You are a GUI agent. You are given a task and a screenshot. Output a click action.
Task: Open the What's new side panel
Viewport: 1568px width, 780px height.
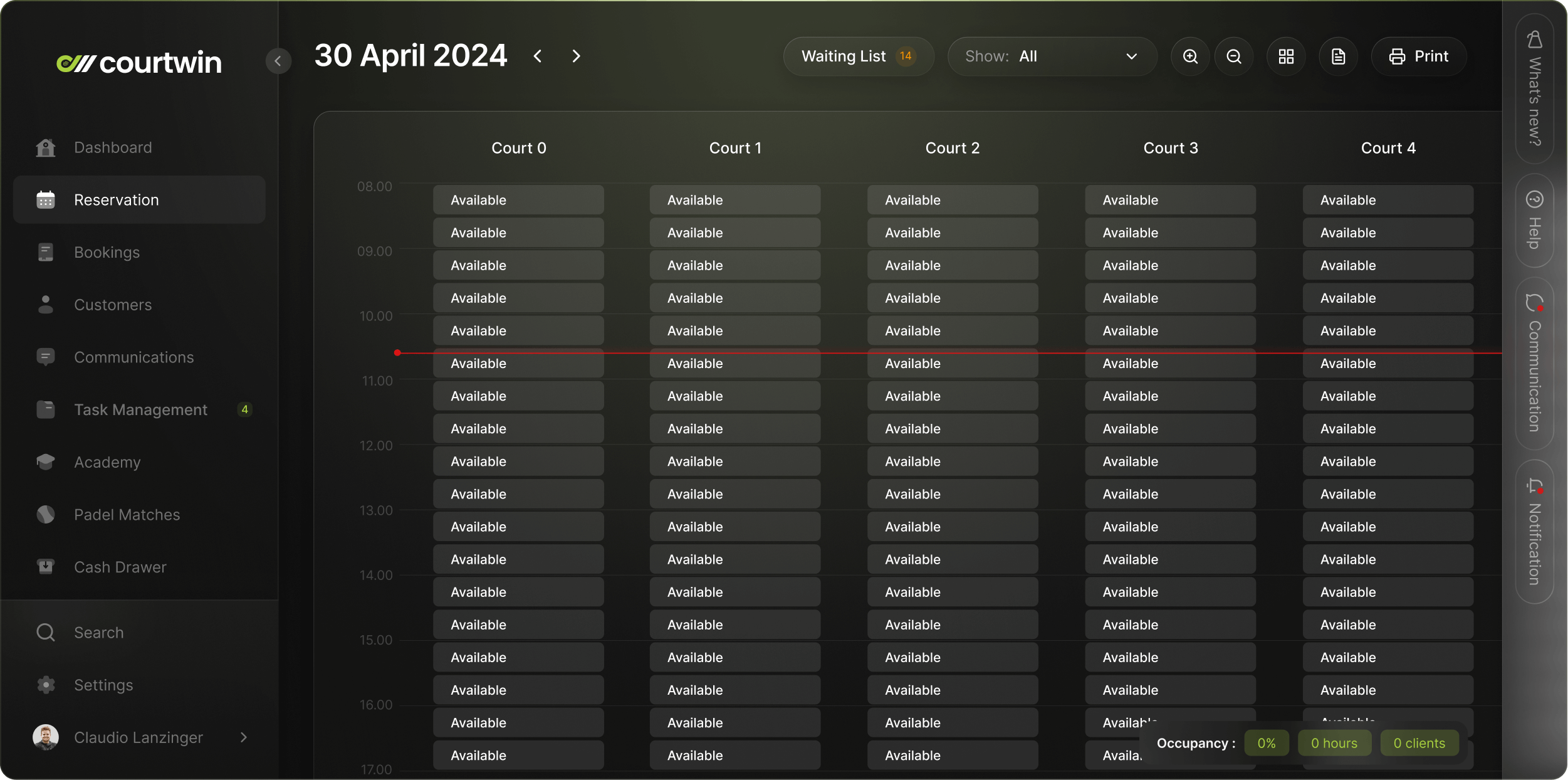pos(1534,88)
